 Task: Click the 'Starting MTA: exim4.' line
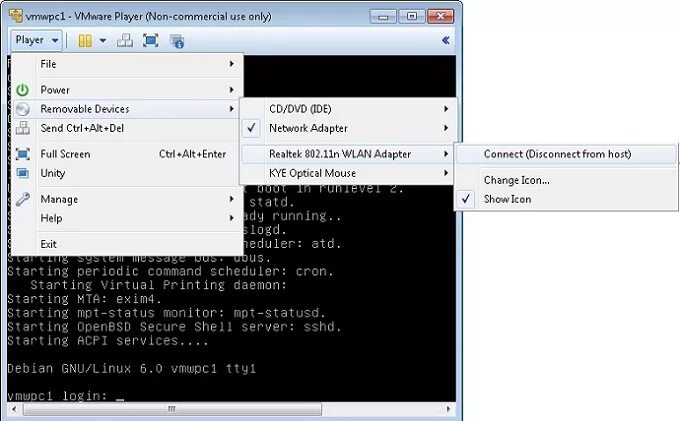click(85, 299)
